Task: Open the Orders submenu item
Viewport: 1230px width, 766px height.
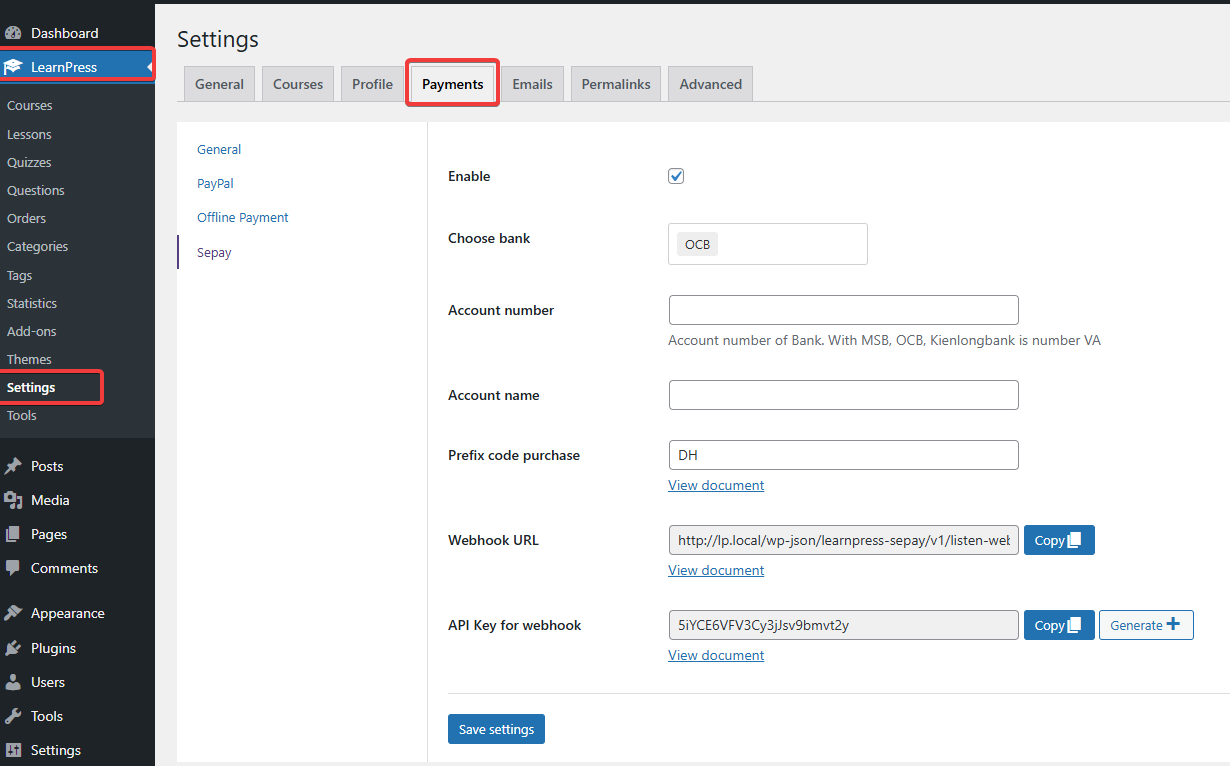Action: [x=26, y=218]
